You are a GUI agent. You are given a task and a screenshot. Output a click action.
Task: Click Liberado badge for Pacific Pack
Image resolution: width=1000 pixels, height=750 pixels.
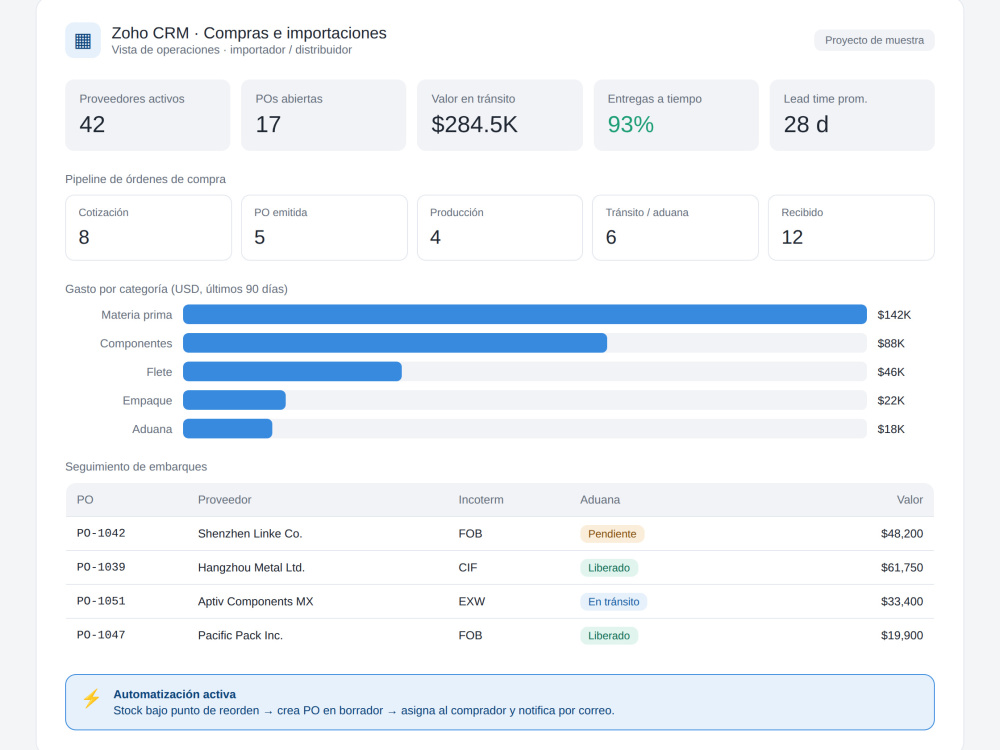(x=609, y=635)
